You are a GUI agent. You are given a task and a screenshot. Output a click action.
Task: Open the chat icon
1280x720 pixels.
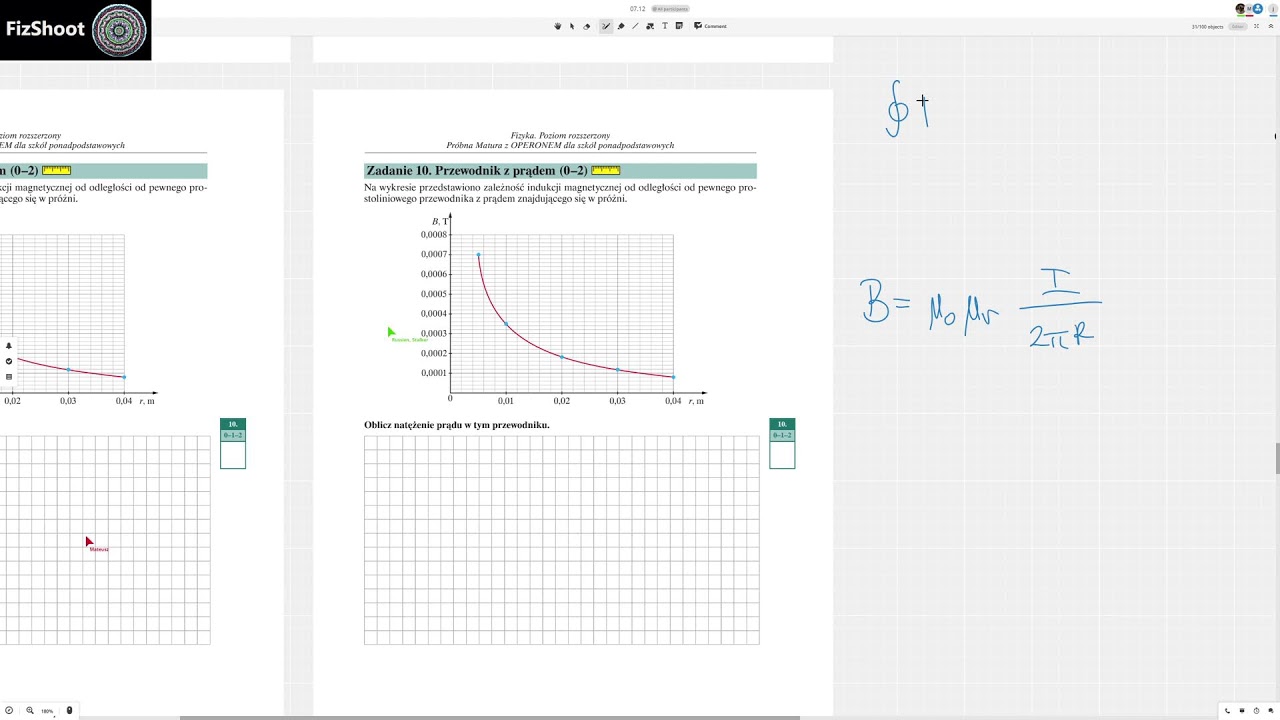pyautogui.click(x=1271, y=711)
